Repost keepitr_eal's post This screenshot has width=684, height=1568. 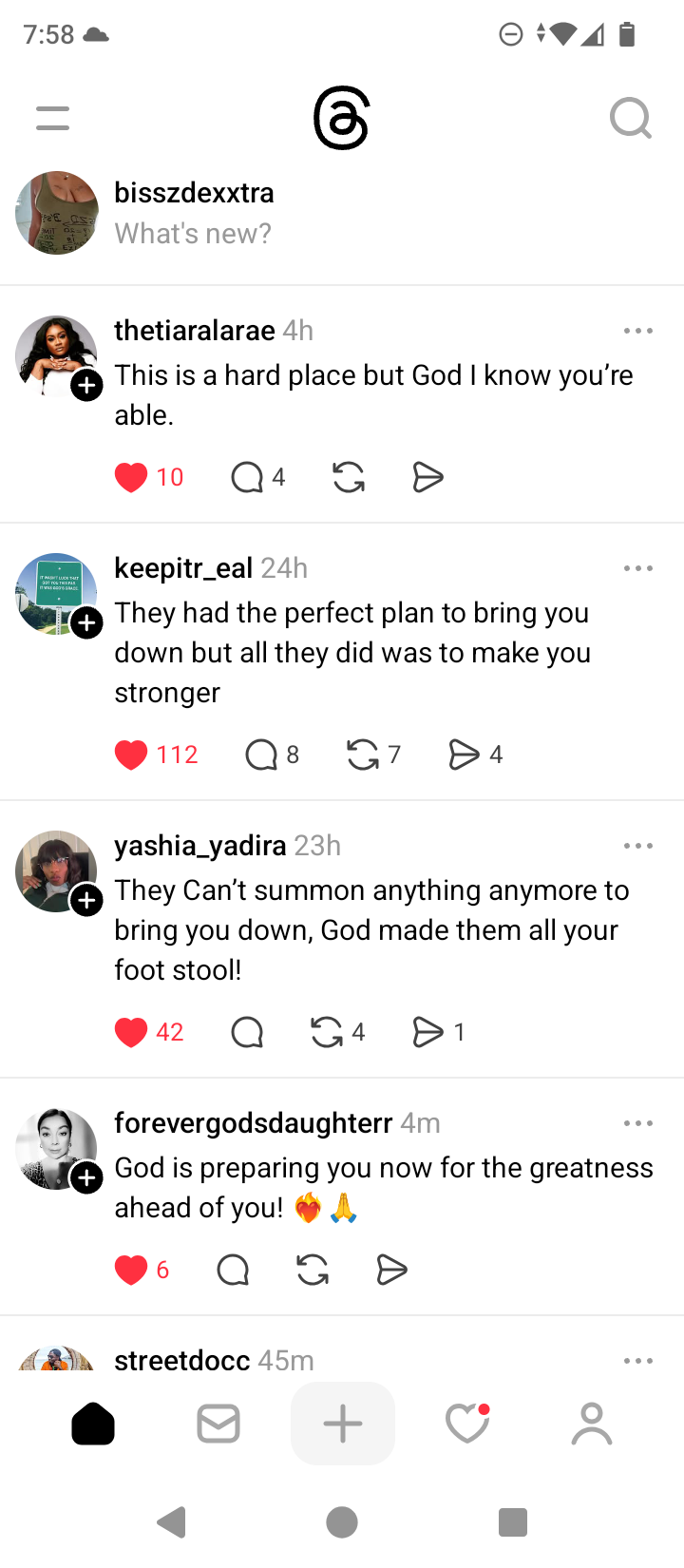363,755
